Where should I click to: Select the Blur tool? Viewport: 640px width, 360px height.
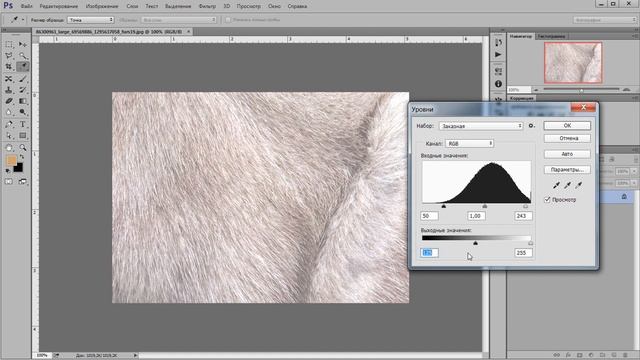(x=9, y=112)
